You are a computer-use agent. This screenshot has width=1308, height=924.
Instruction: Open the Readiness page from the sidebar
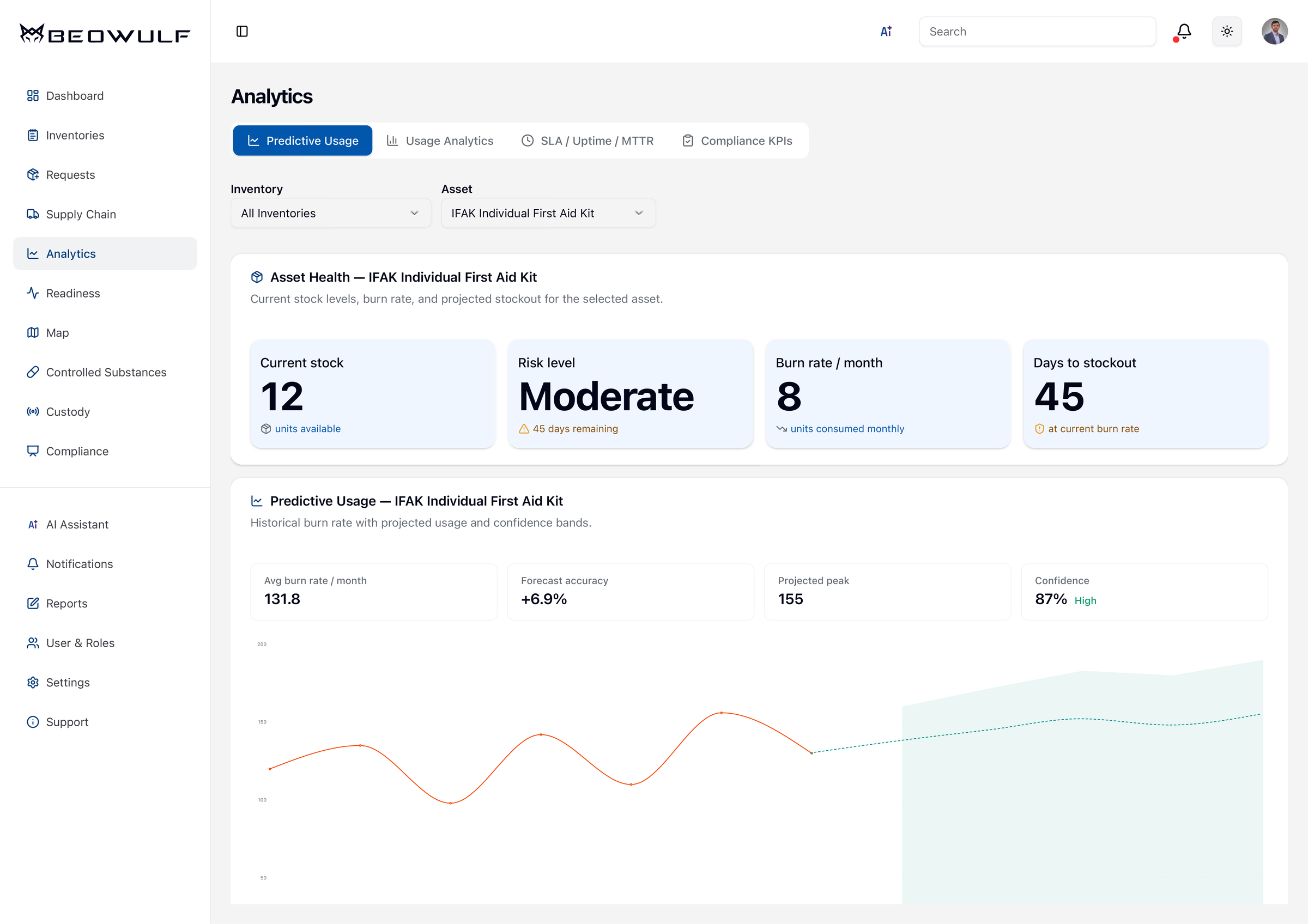click(x=72, y=293)
